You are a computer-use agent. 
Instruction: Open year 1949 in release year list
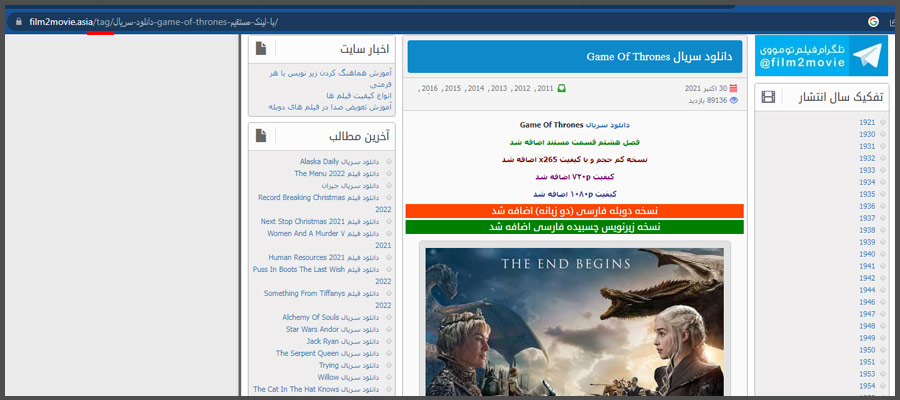(867, 338)
